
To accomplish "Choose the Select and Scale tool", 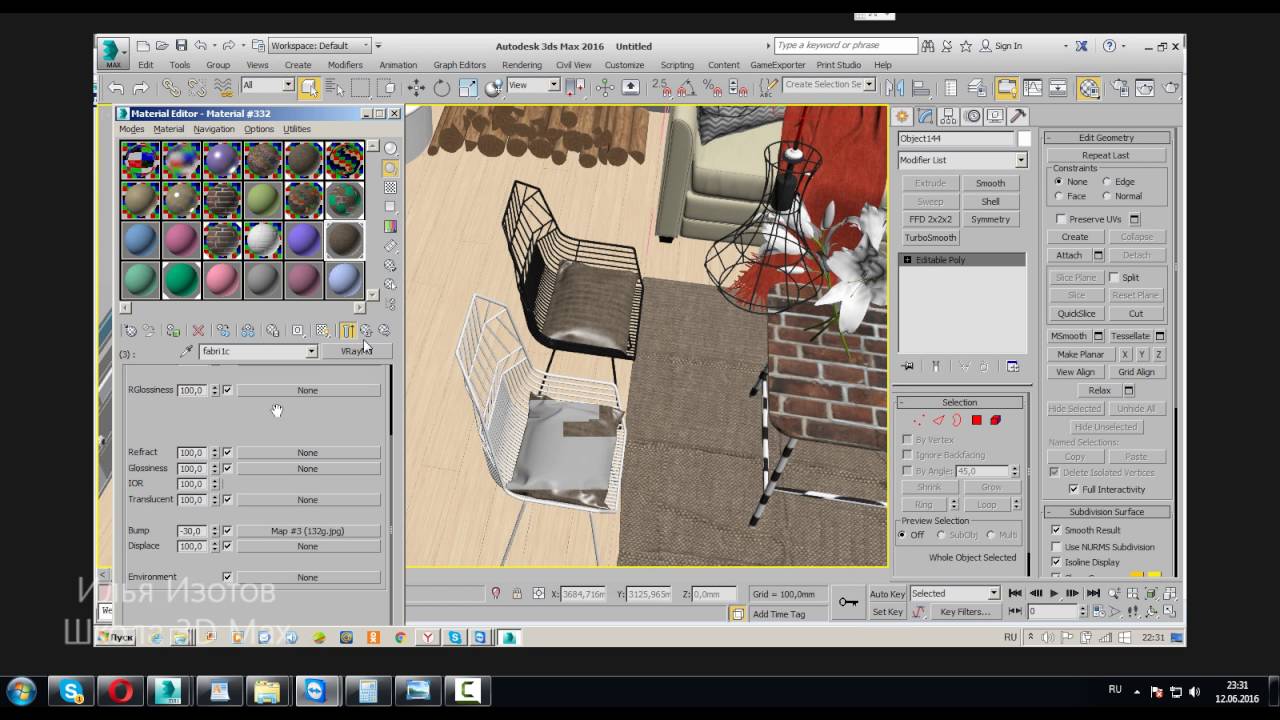I will (x=467, y=87).
